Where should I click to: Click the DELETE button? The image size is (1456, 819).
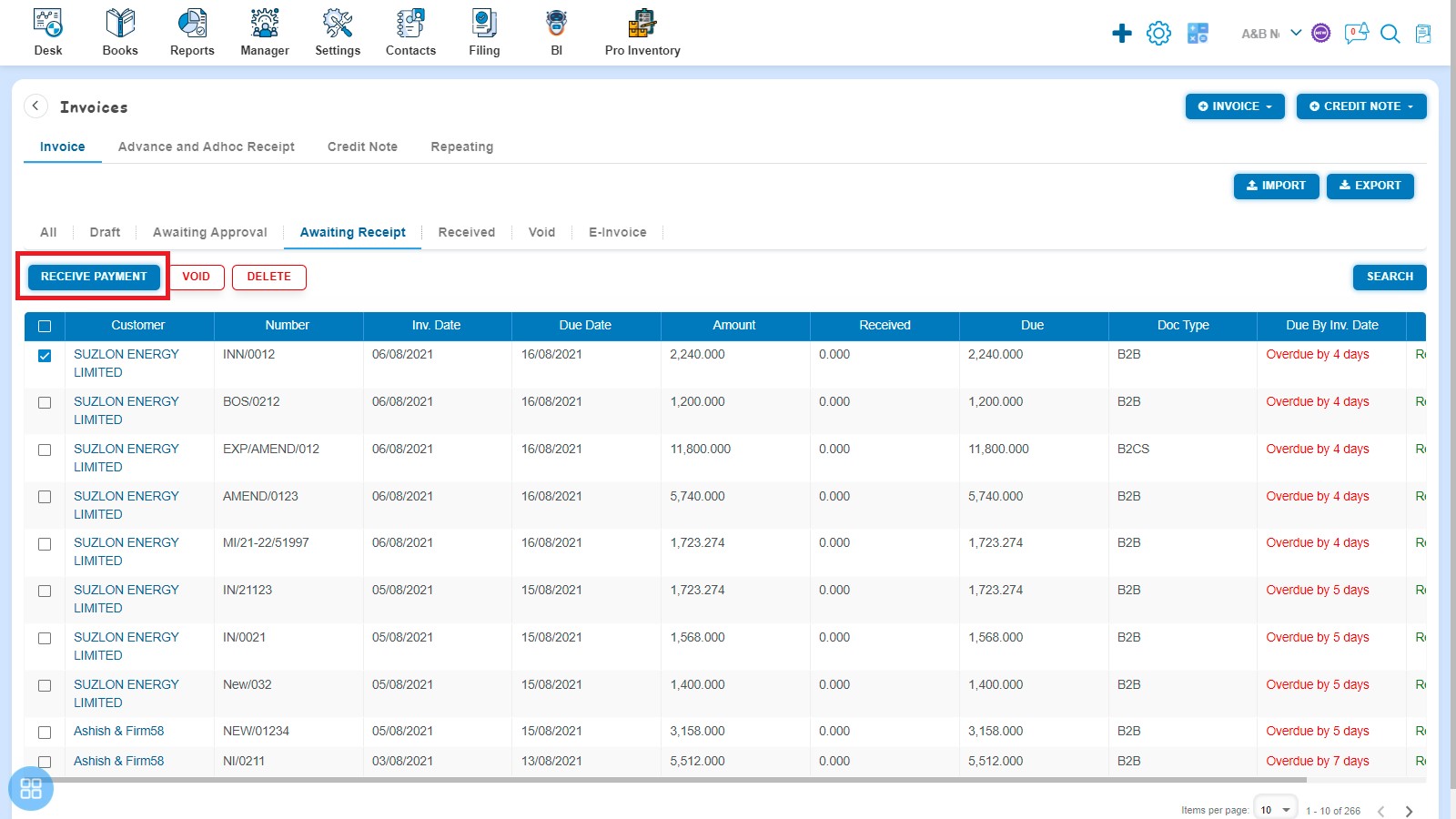coord(269,277)
